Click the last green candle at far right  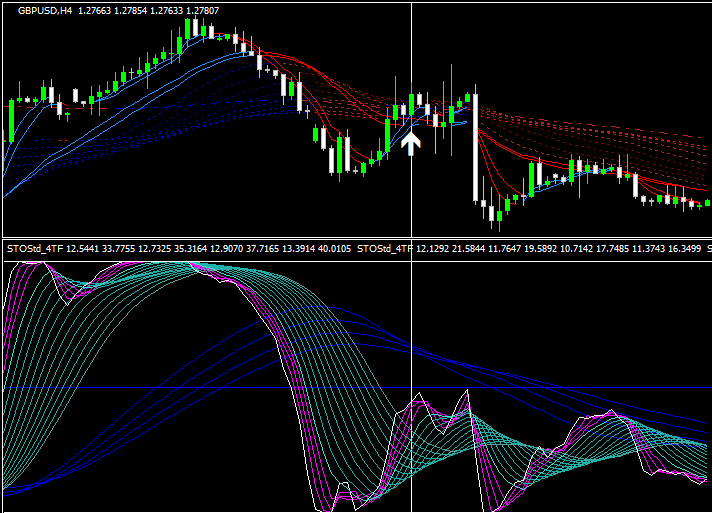pyautogui.click(x=707, y=202)
